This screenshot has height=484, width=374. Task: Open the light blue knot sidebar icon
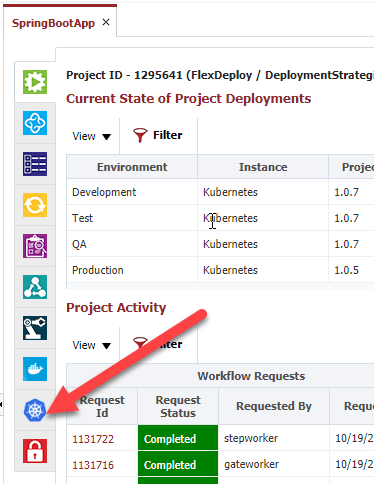coord(35,123)
